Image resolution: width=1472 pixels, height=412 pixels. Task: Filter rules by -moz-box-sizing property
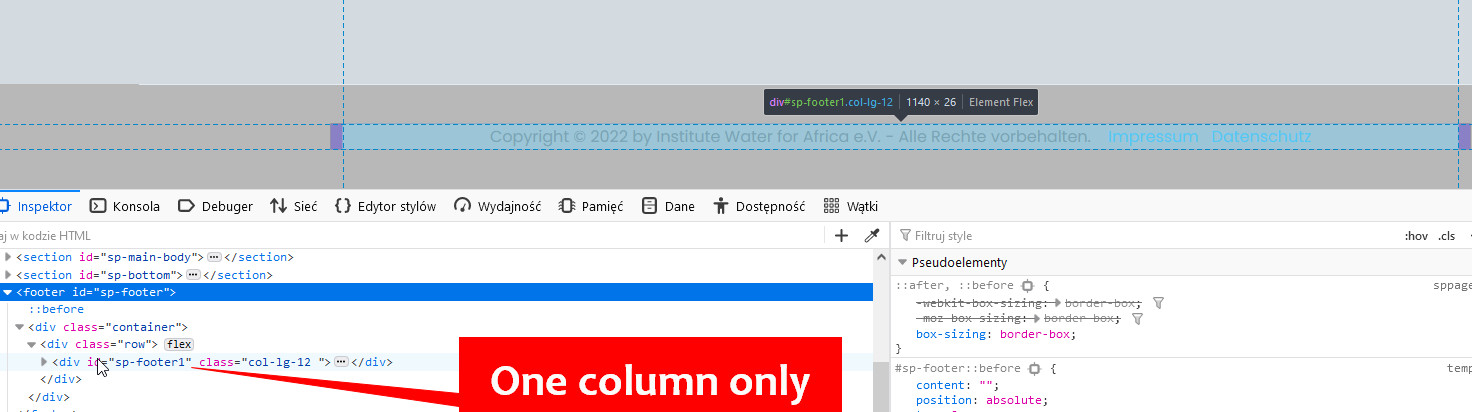tap(1137, 318)
